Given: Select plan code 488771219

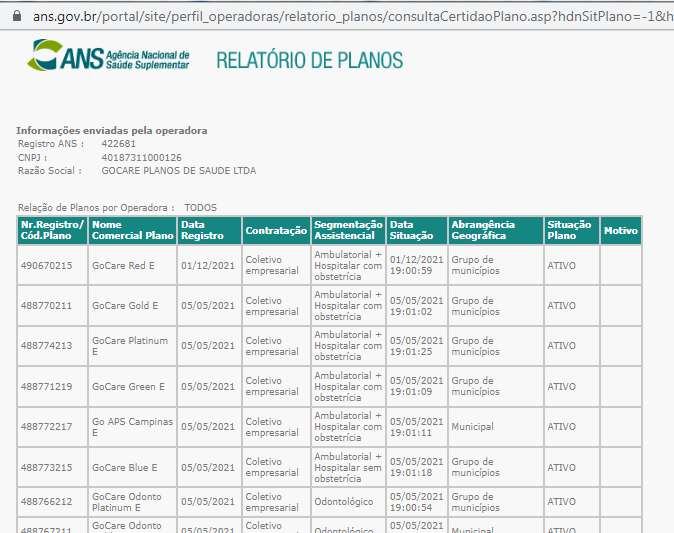Looking at the screenshot, I should point(46,386).
